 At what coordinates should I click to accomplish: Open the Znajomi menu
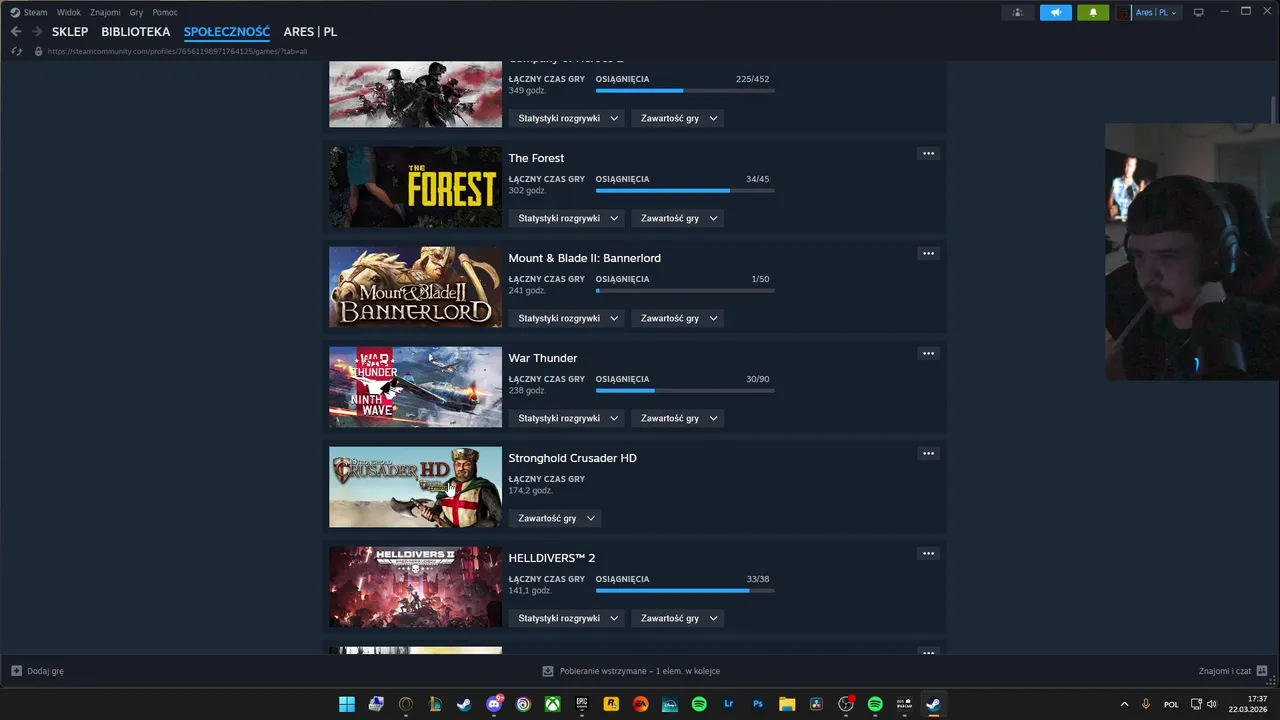pos(105,12)
